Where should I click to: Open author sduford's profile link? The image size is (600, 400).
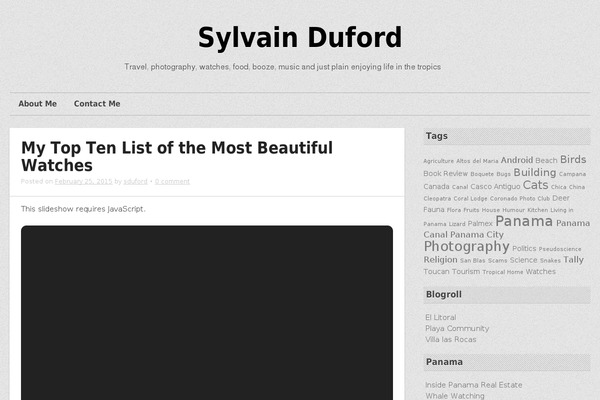click(x=135, y=181)
